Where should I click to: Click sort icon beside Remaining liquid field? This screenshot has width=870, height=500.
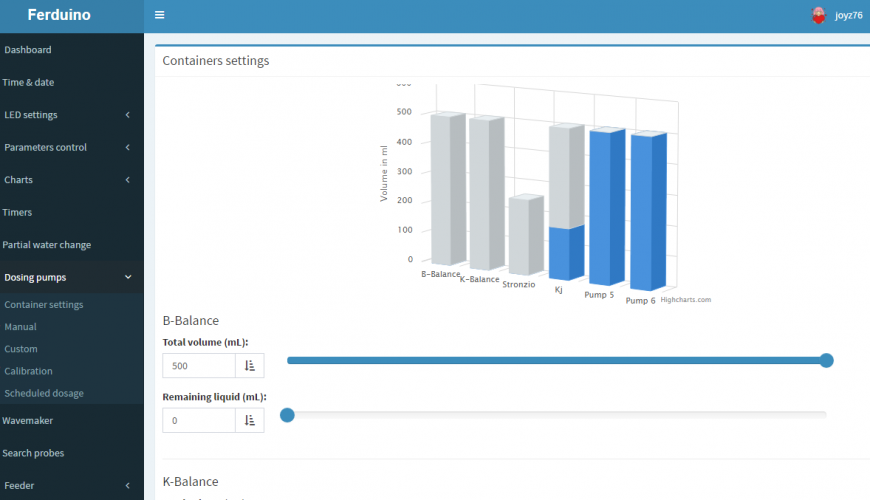pyautogui.click(x=250, y=421)
